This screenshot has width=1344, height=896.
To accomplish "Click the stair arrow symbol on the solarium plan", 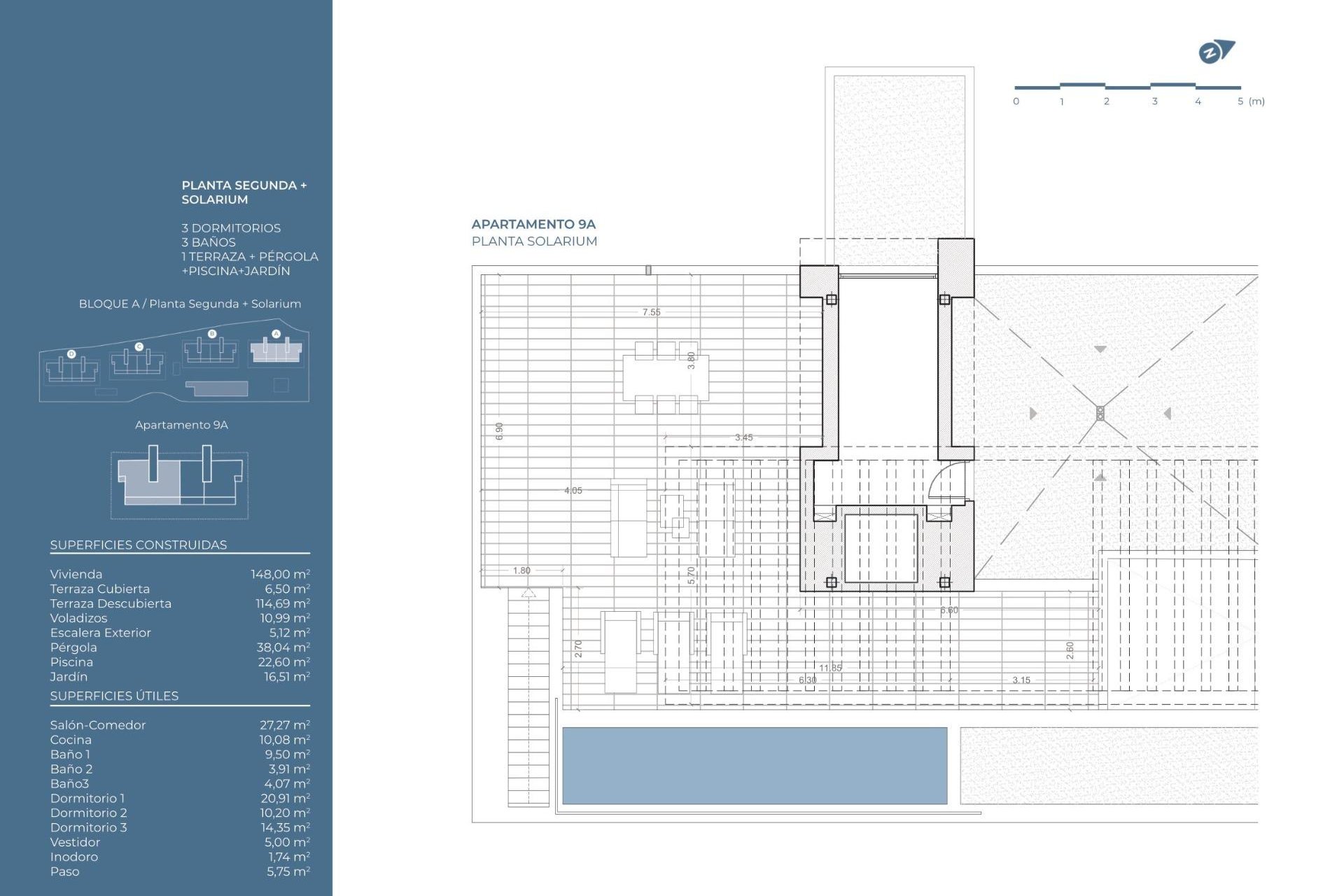I will point(528,594).
